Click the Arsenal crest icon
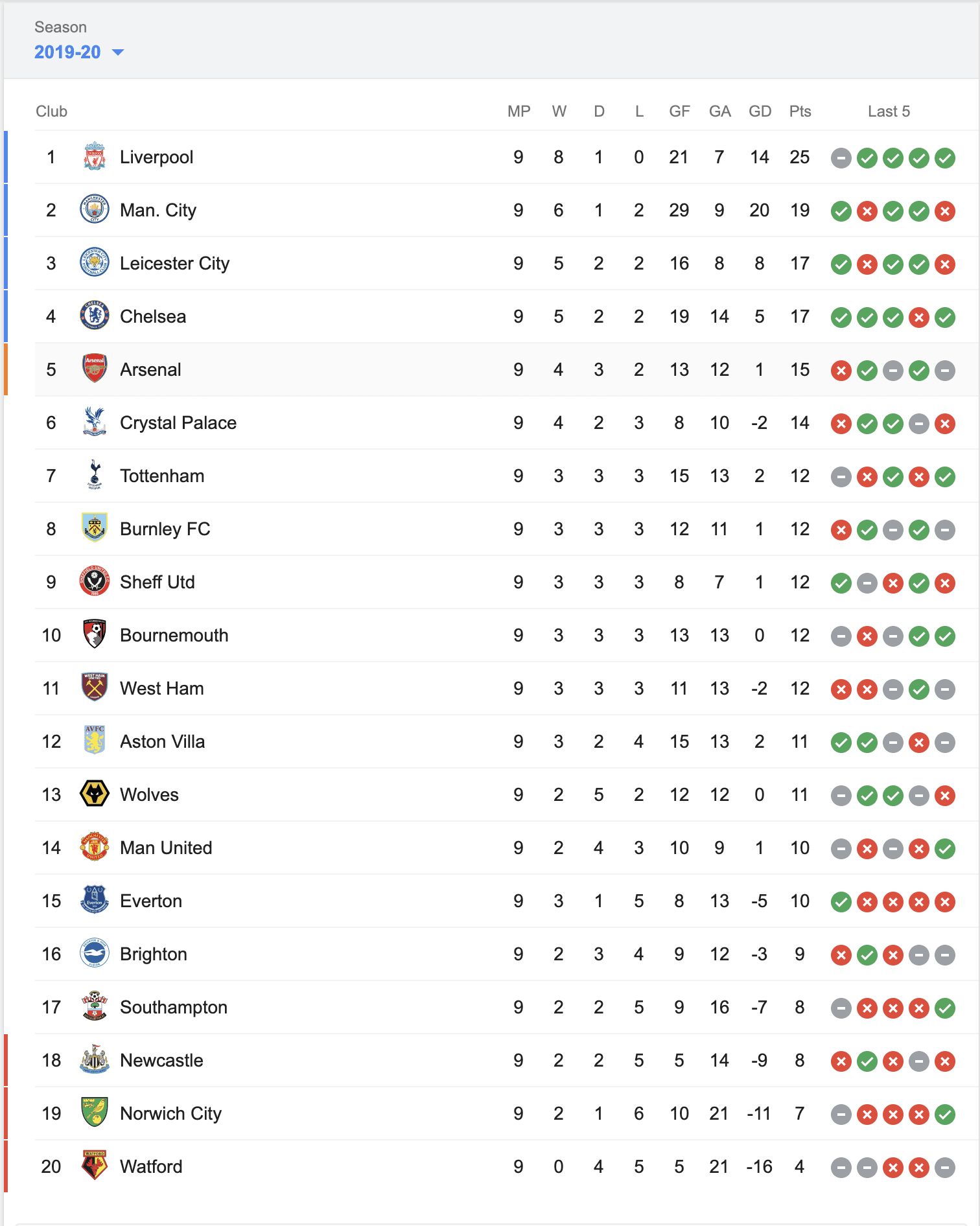Viewport: 980px width, 1226px height. pos(95,369)
